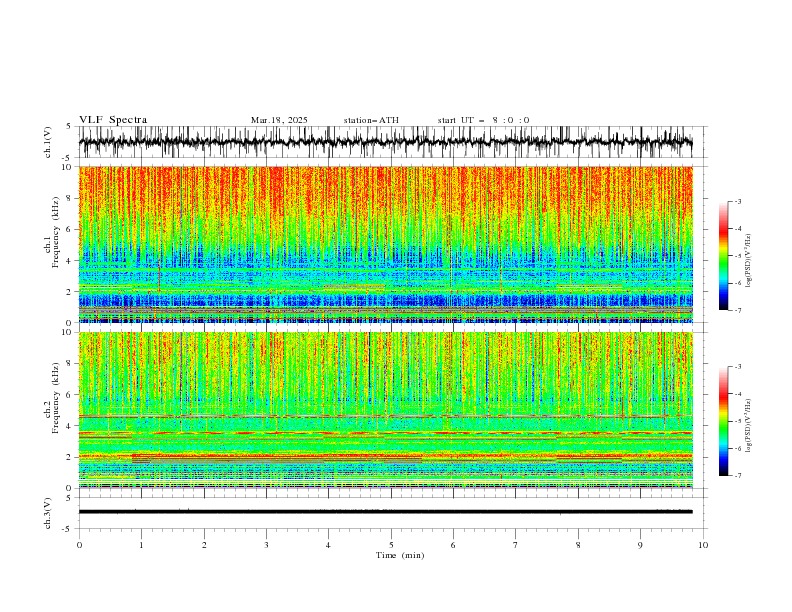The image size is (792, 612).
Task: Click the 'ch.3(V)' axis label
Action: 48,513
